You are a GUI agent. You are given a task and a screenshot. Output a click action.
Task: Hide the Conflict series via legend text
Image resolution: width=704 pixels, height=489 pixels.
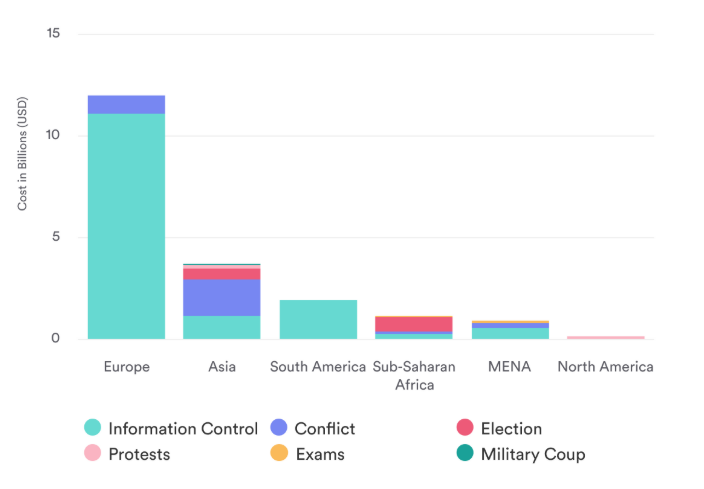pyautogui.click(x=324, y=429)
